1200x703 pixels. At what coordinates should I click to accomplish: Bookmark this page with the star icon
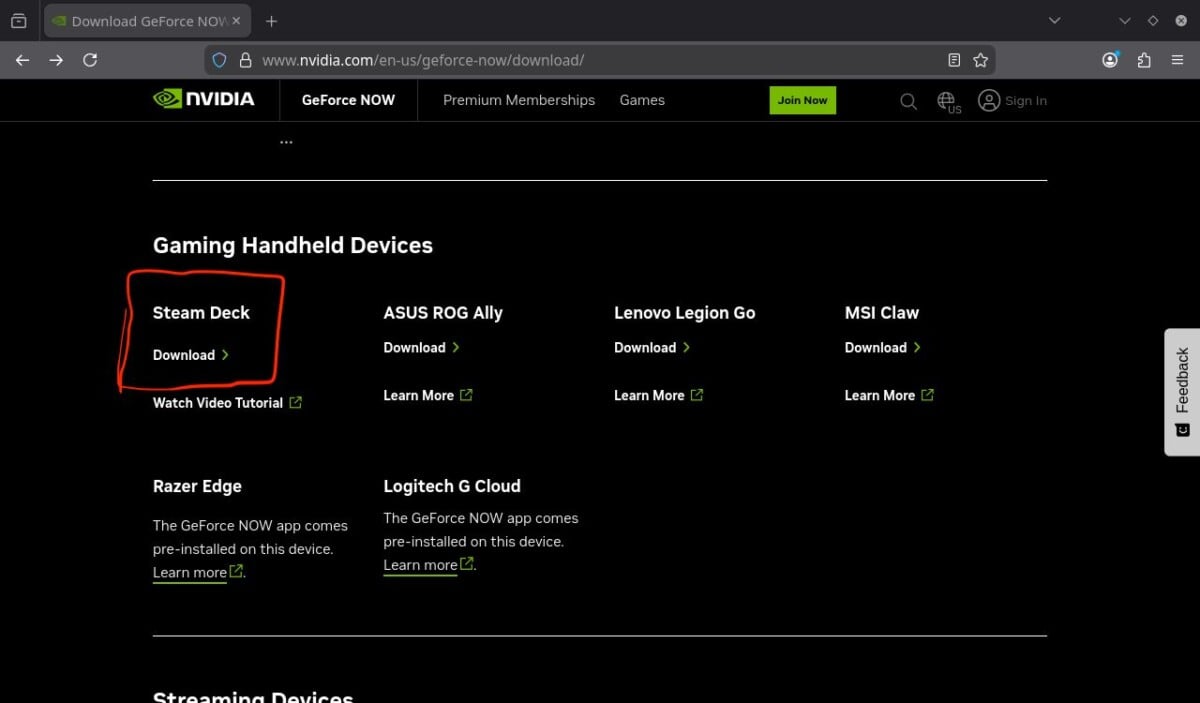click(x=981, y=60)
